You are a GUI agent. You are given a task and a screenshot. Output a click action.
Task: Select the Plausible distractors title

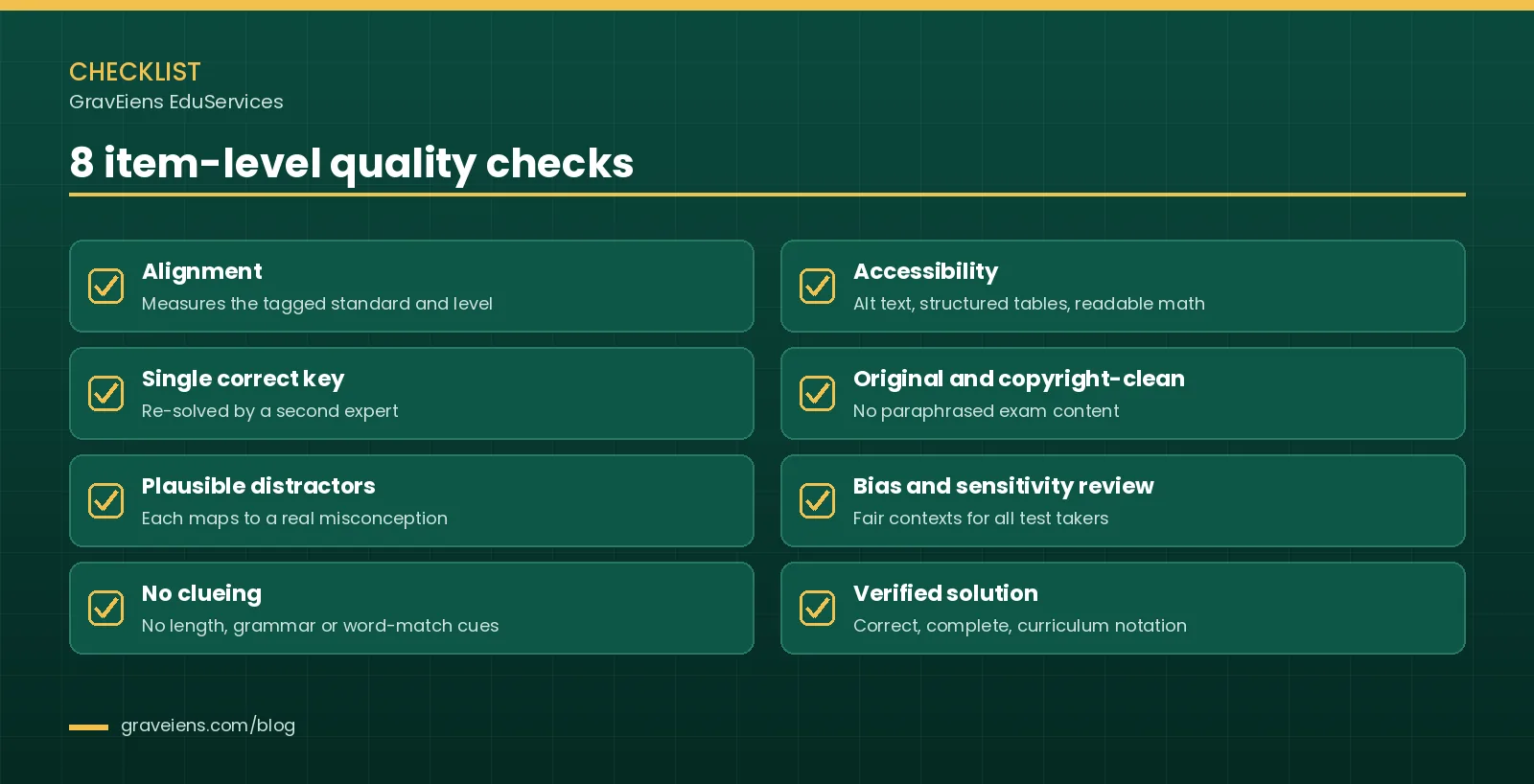pyautogui.click(x=259, y=486)
